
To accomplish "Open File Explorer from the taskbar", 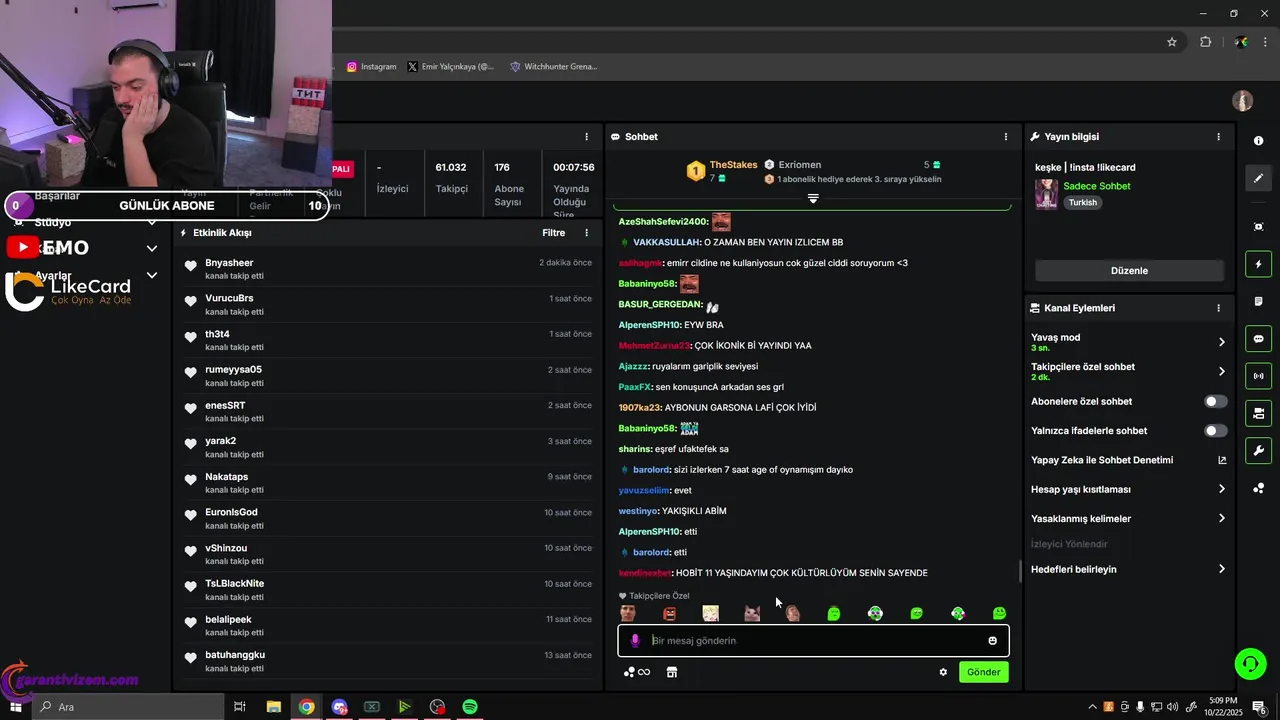I will click(273, 707).
